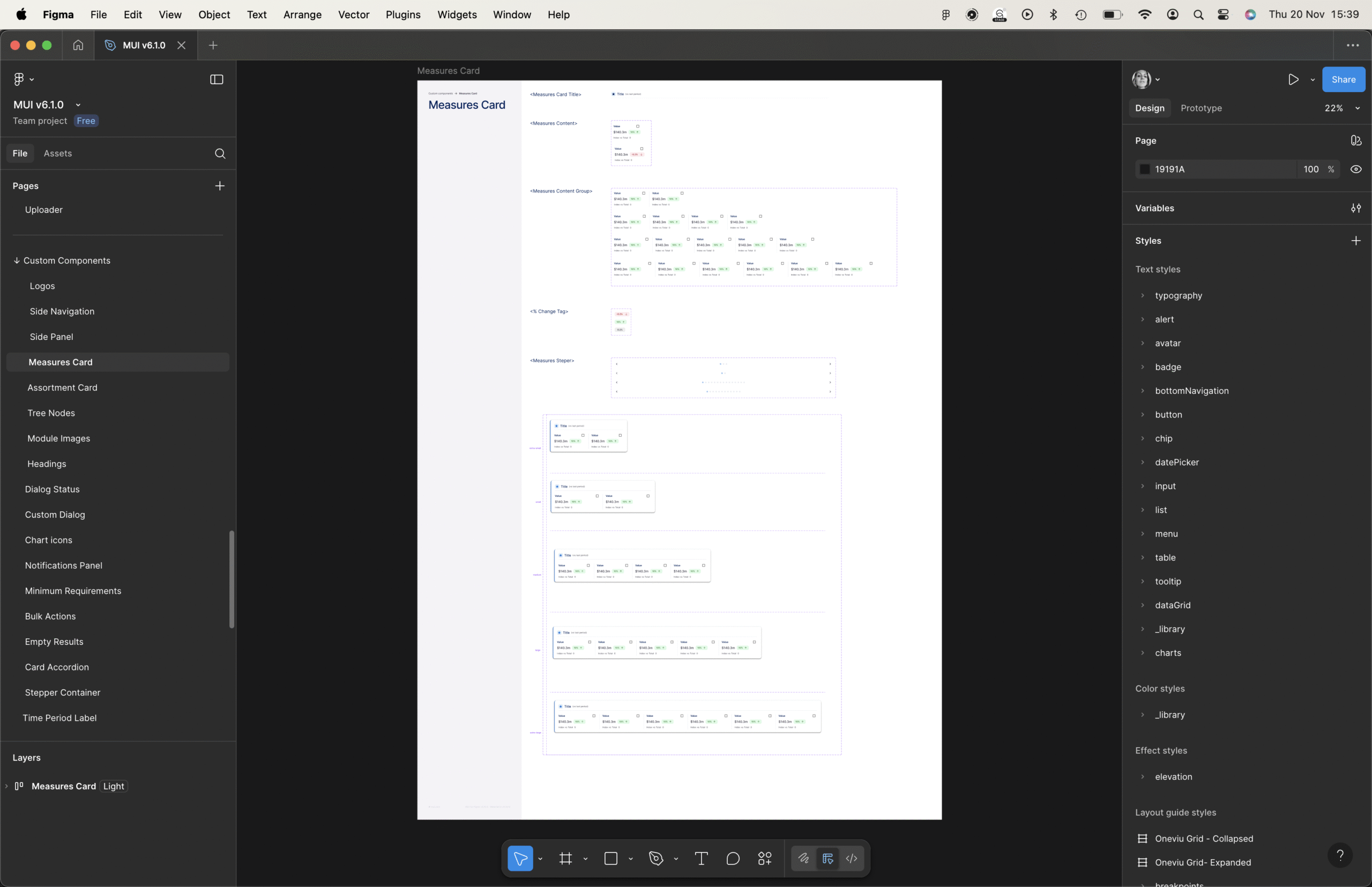Open the Assortment Card page

pyautogui.click(x=62, y=387)
